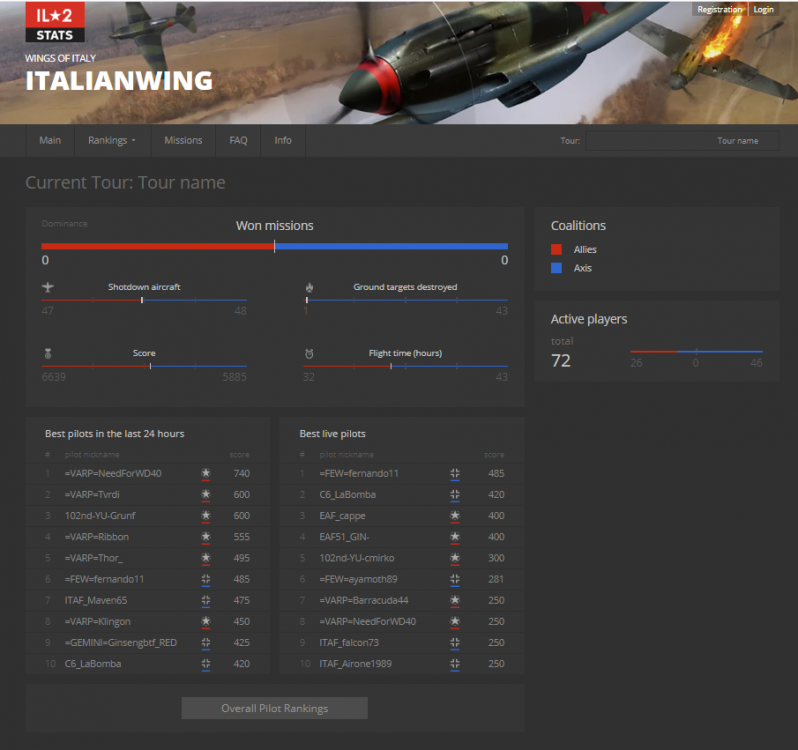This screenshot has width=798, height=750.
Task: Open the Missions tab
Action: [x=183, y=140]
